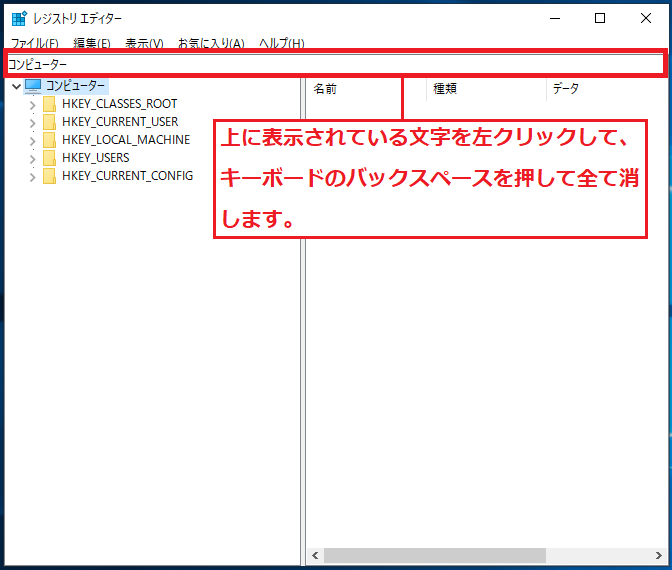
Task: Select the HKEY_CURRENT_USER label
Action: 120,122
